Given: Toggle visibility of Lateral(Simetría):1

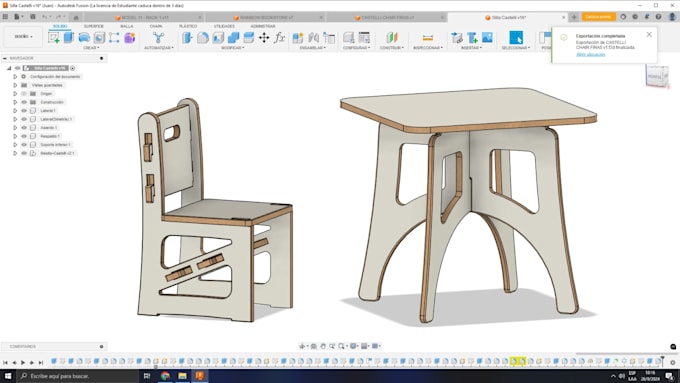Looking at the screenshot, I should [24, 119].
